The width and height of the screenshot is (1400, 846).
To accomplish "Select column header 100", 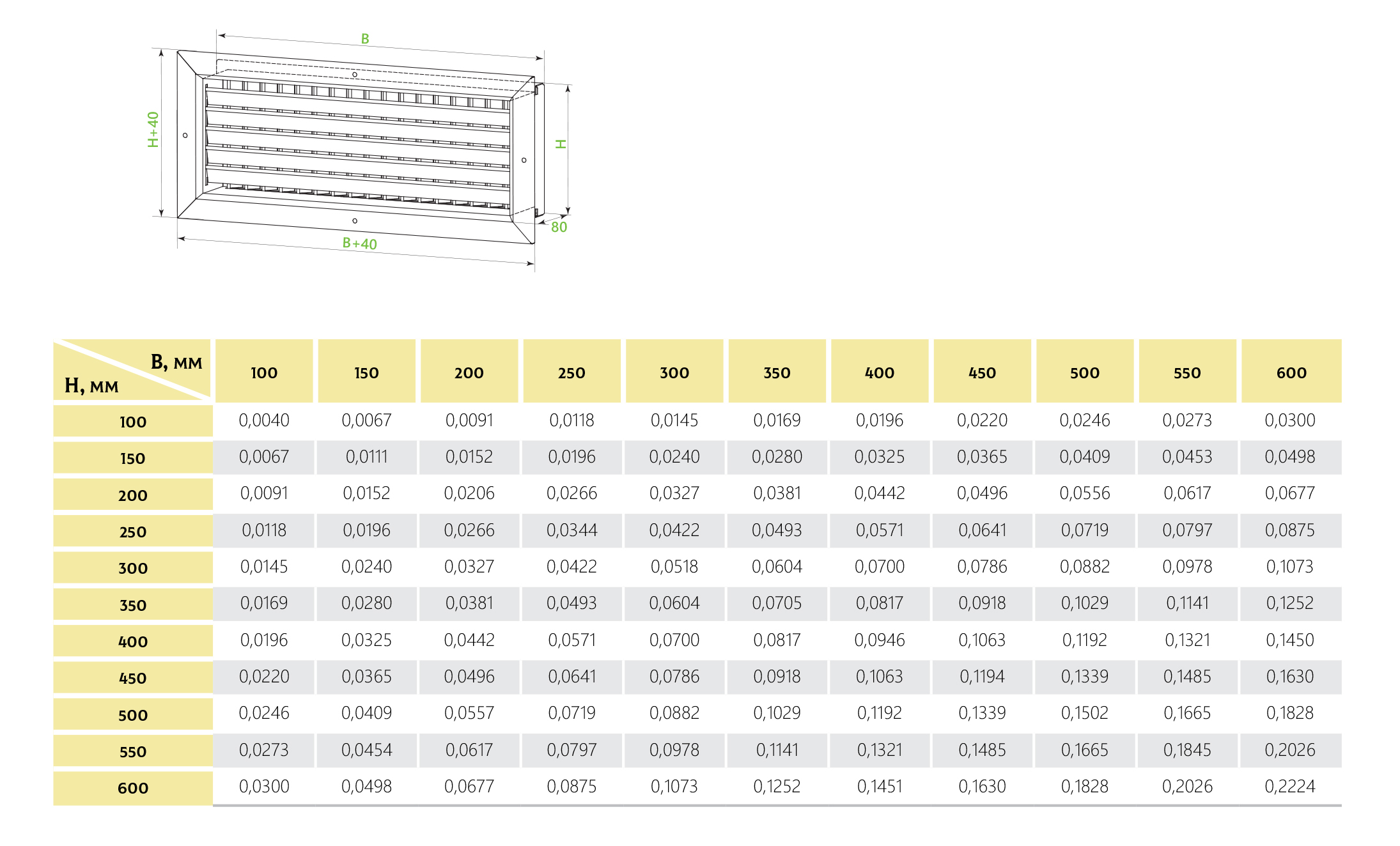I will click(264, 371).
